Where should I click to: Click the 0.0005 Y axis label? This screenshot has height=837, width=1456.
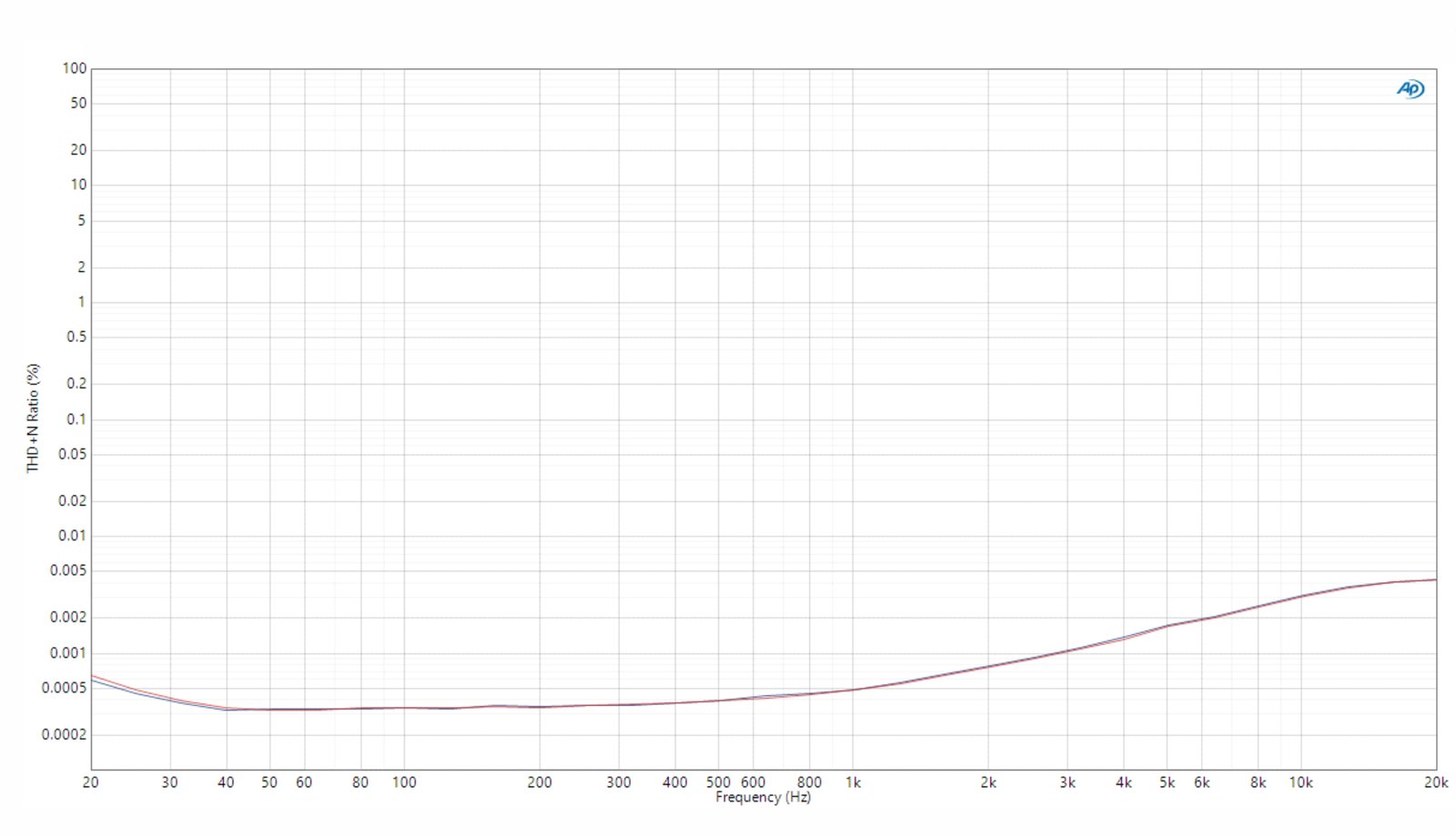(x=65, y=688)
